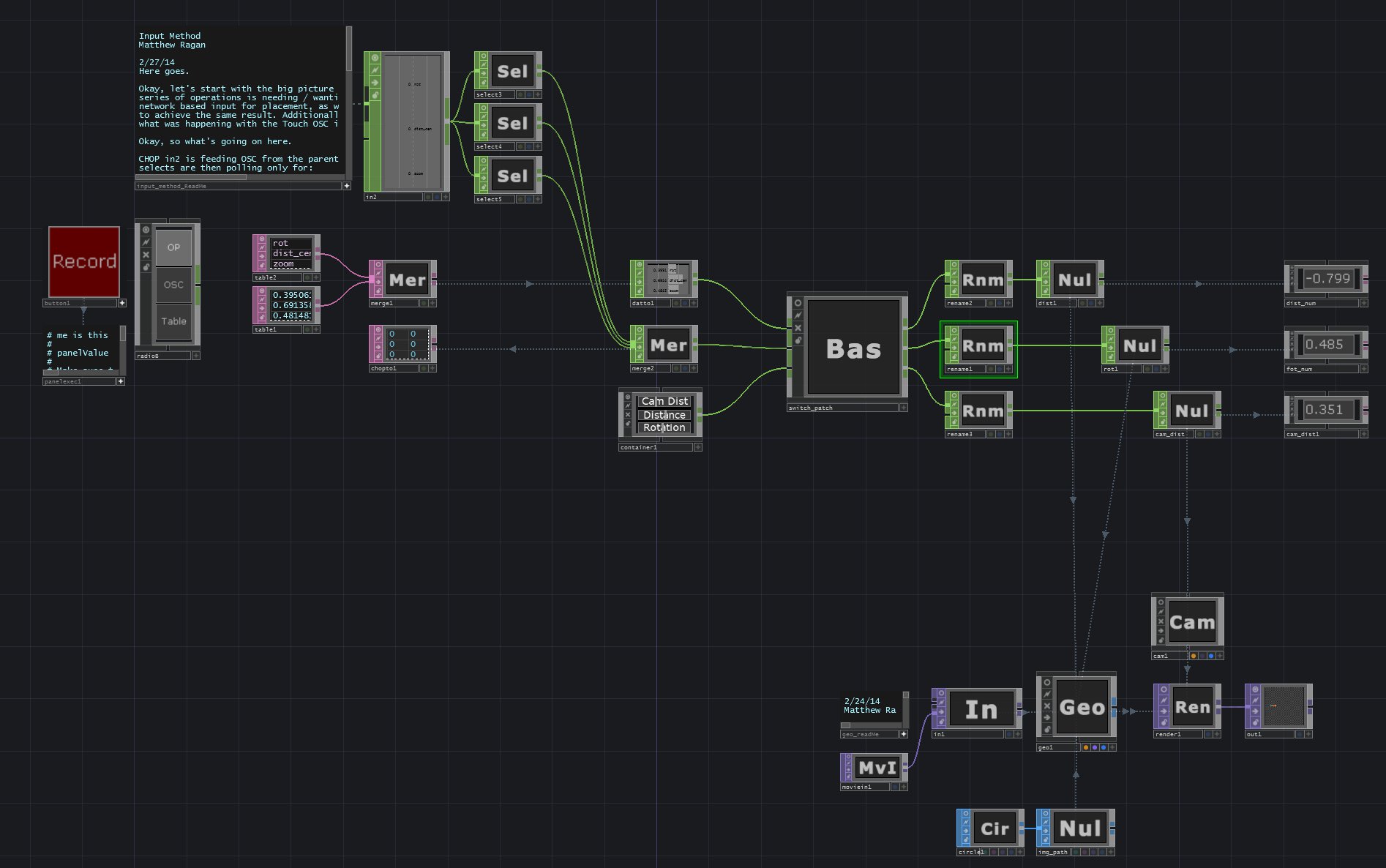Click the arrow flag on circle1
This screenshot has width=1386, height=868.
[x=965, y=831]
